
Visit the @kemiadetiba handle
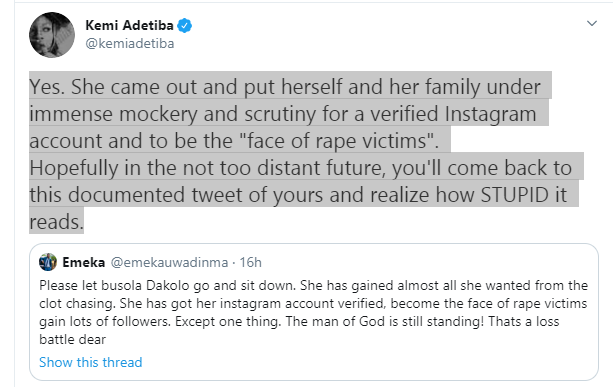tap(130, 43)
